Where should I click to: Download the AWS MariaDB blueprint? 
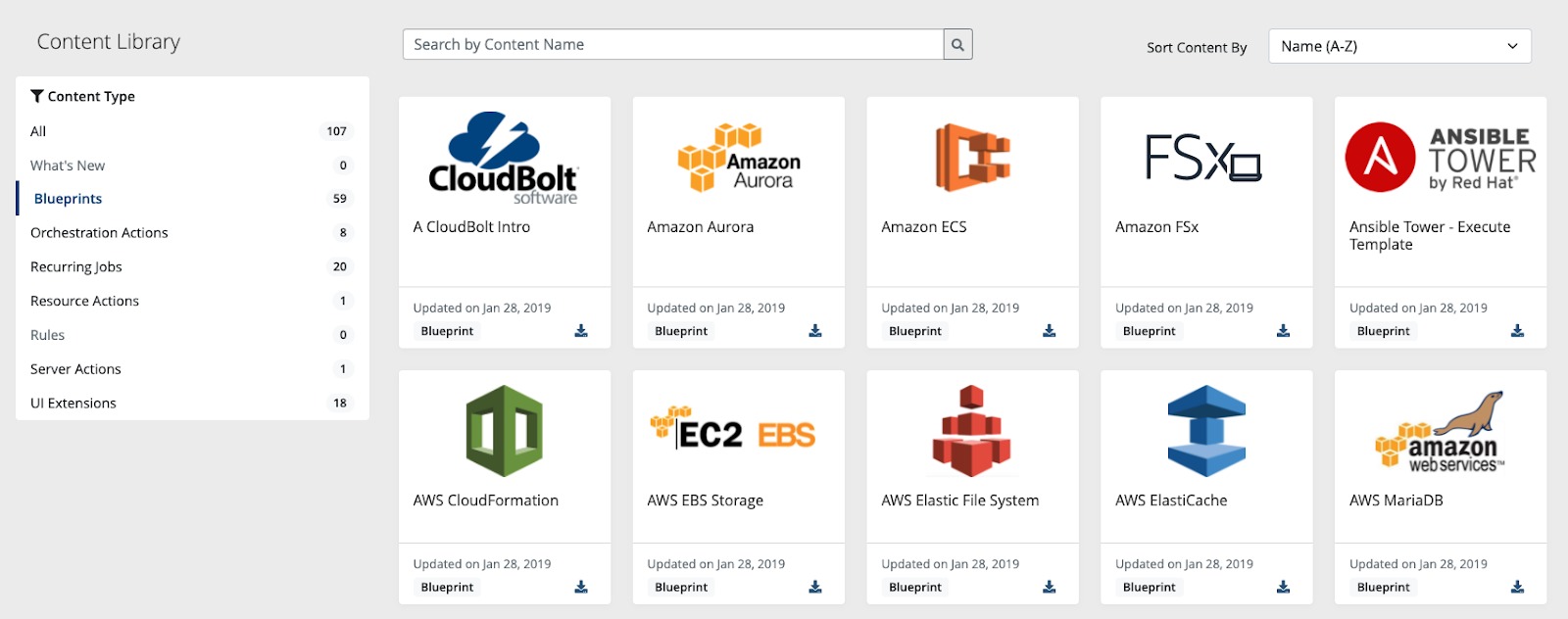1518,587
